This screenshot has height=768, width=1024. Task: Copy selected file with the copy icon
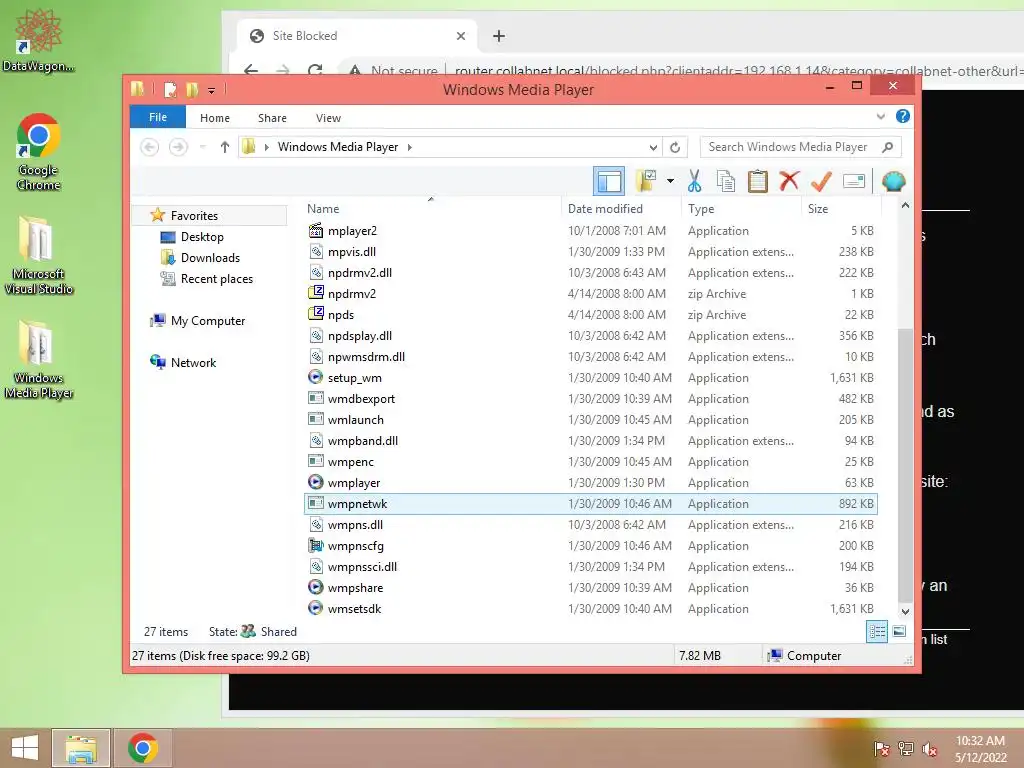pos(726,181)
